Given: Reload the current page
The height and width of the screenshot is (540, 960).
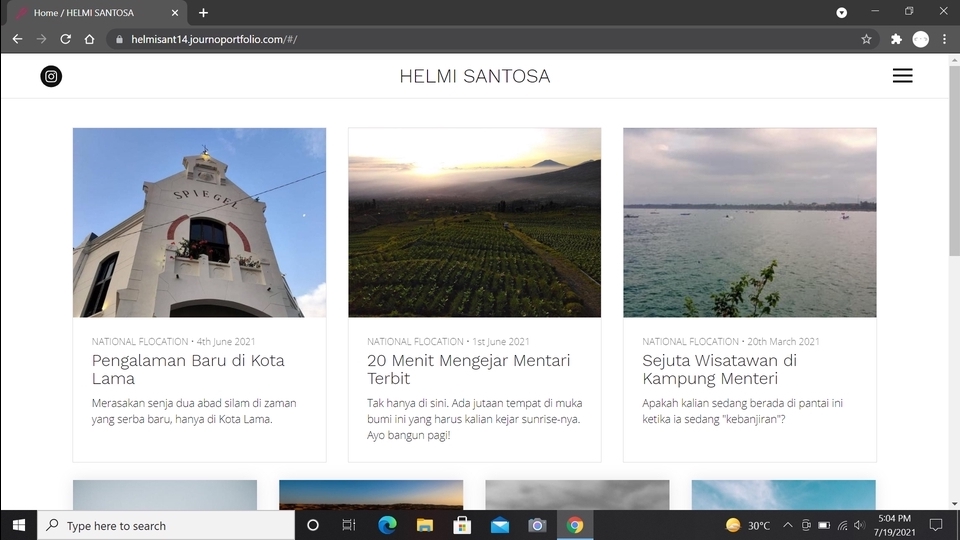Looking at the screenshot, I should 66,39.
